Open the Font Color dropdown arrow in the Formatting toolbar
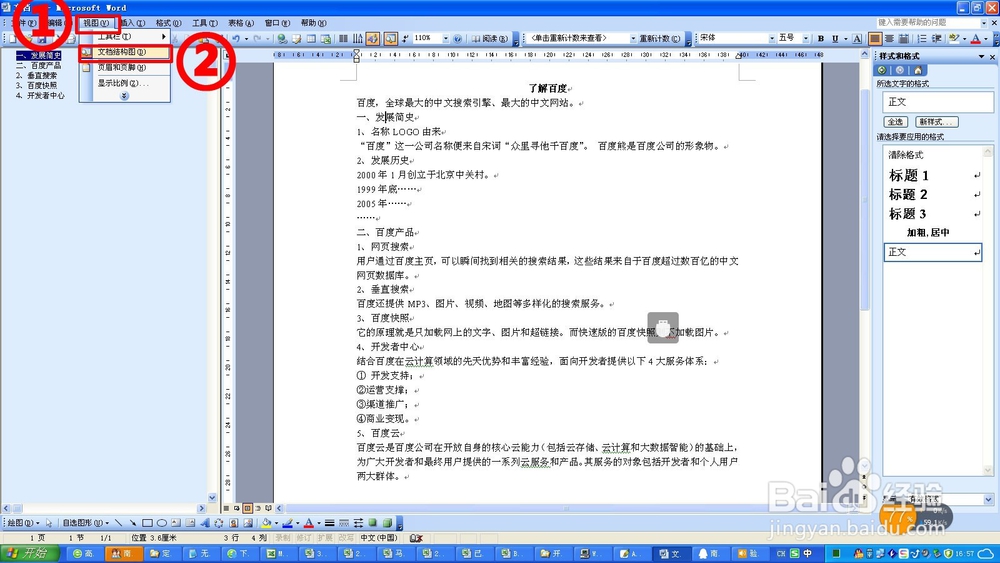 (986, 38)
